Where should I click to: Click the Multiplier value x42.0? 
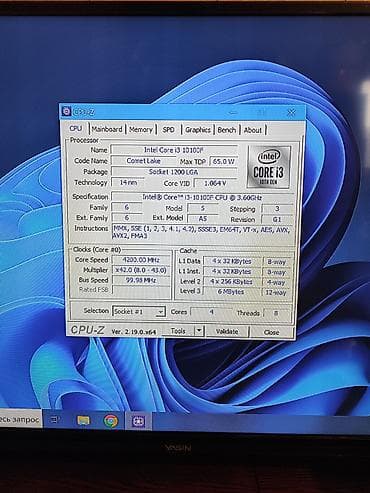point(141,270)
